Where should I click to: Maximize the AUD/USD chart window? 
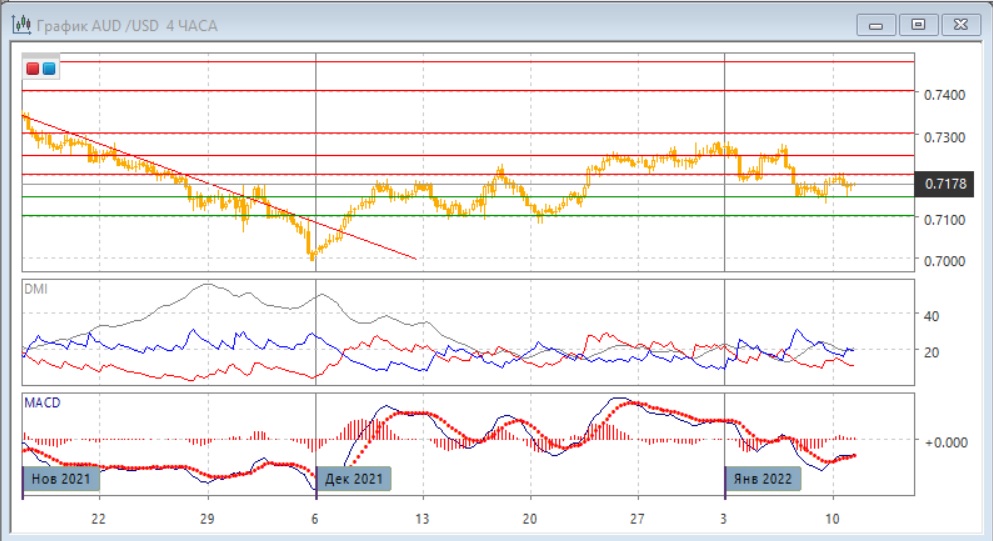tap(918, 25)
